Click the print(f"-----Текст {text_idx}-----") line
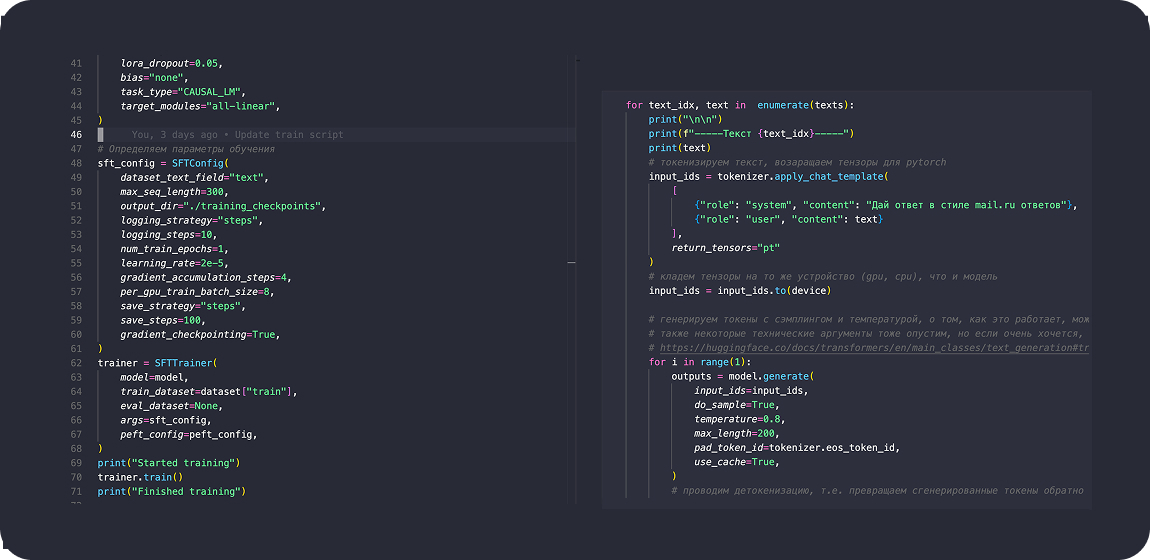Image resolution: width=1150 pixels, height=560 pixels. 752,133
